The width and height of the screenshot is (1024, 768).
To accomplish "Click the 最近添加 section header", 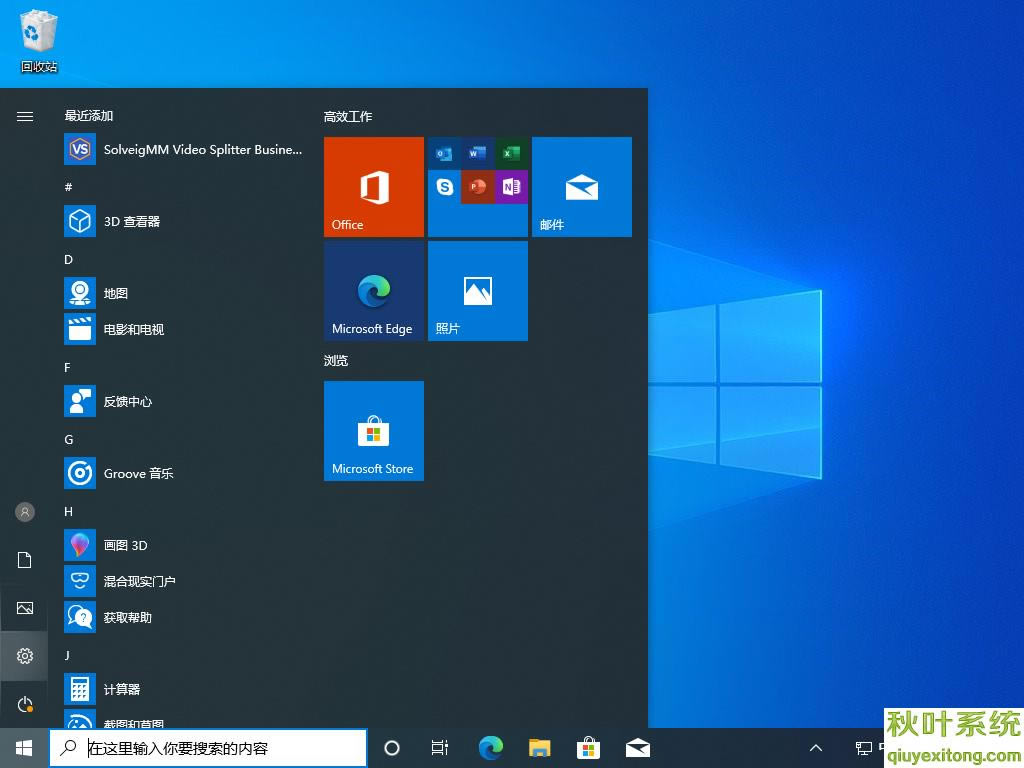I will (x=89, y=116).
